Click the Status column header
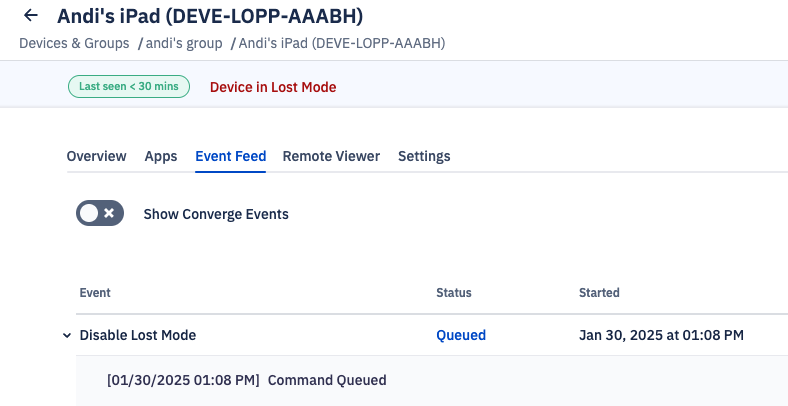Screen dimensions: 788x406 point(453,293)
